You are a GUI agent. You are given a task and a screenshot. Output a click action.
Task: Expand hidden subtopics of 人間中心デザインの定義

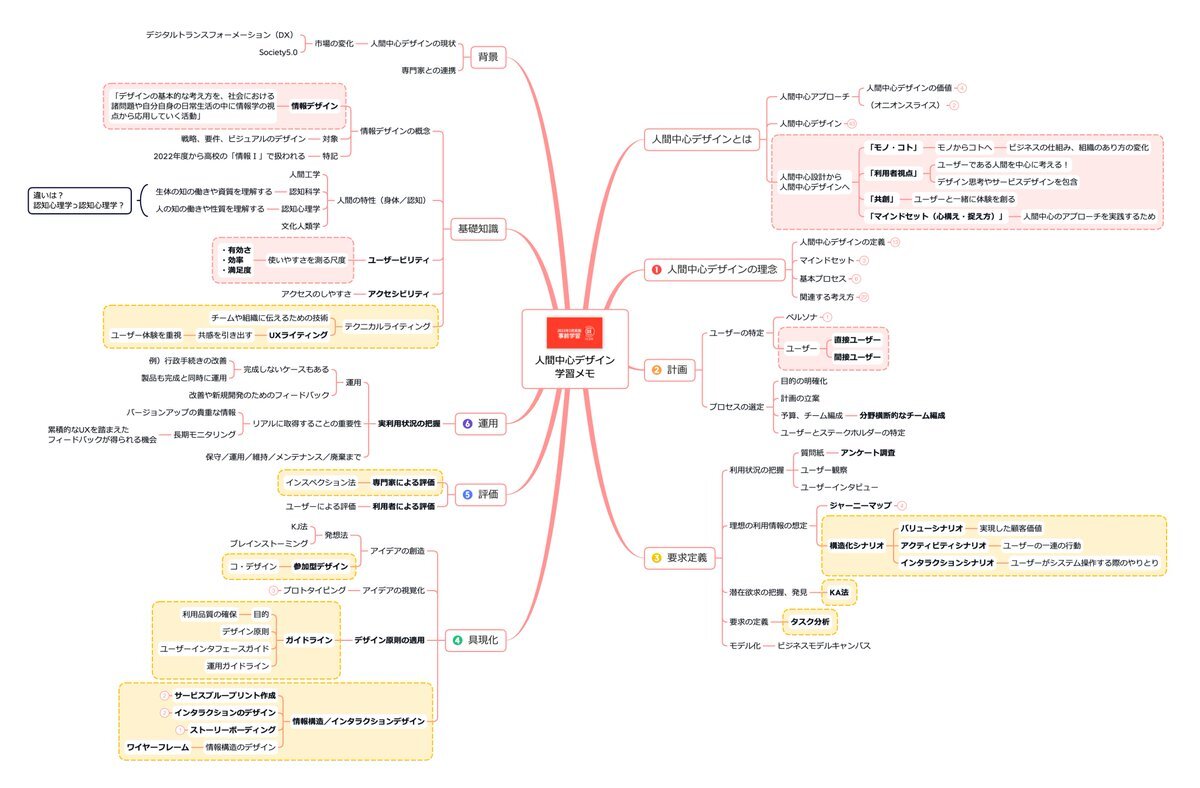[895, 242]
